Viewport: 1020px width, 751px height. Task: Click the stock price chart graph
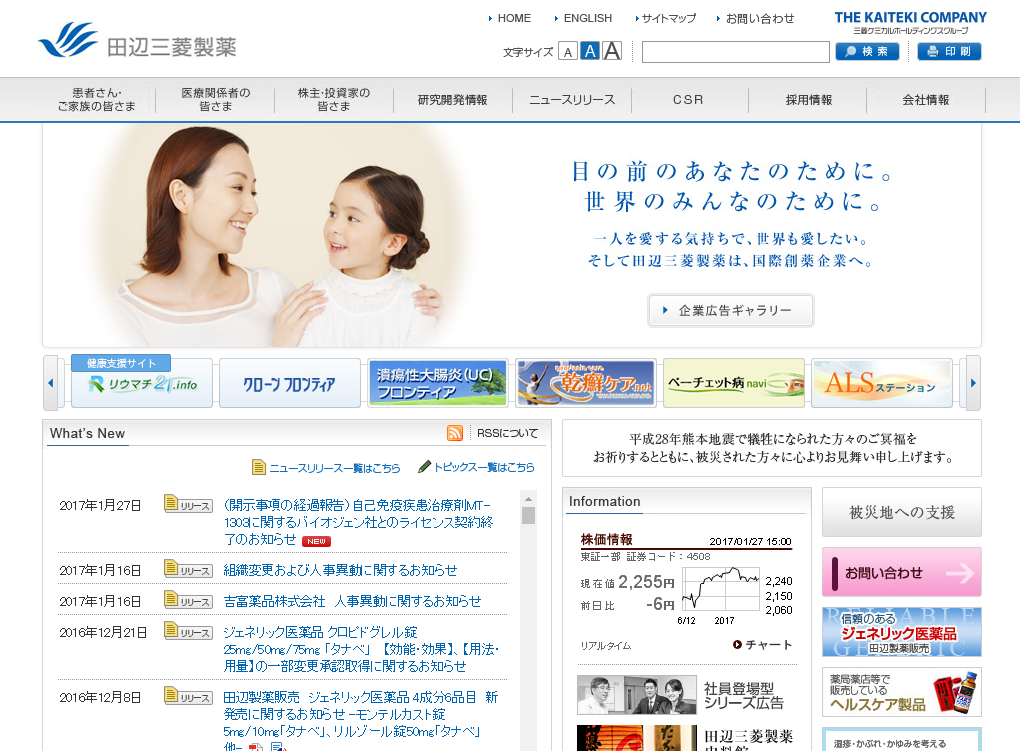click(721, 589)
